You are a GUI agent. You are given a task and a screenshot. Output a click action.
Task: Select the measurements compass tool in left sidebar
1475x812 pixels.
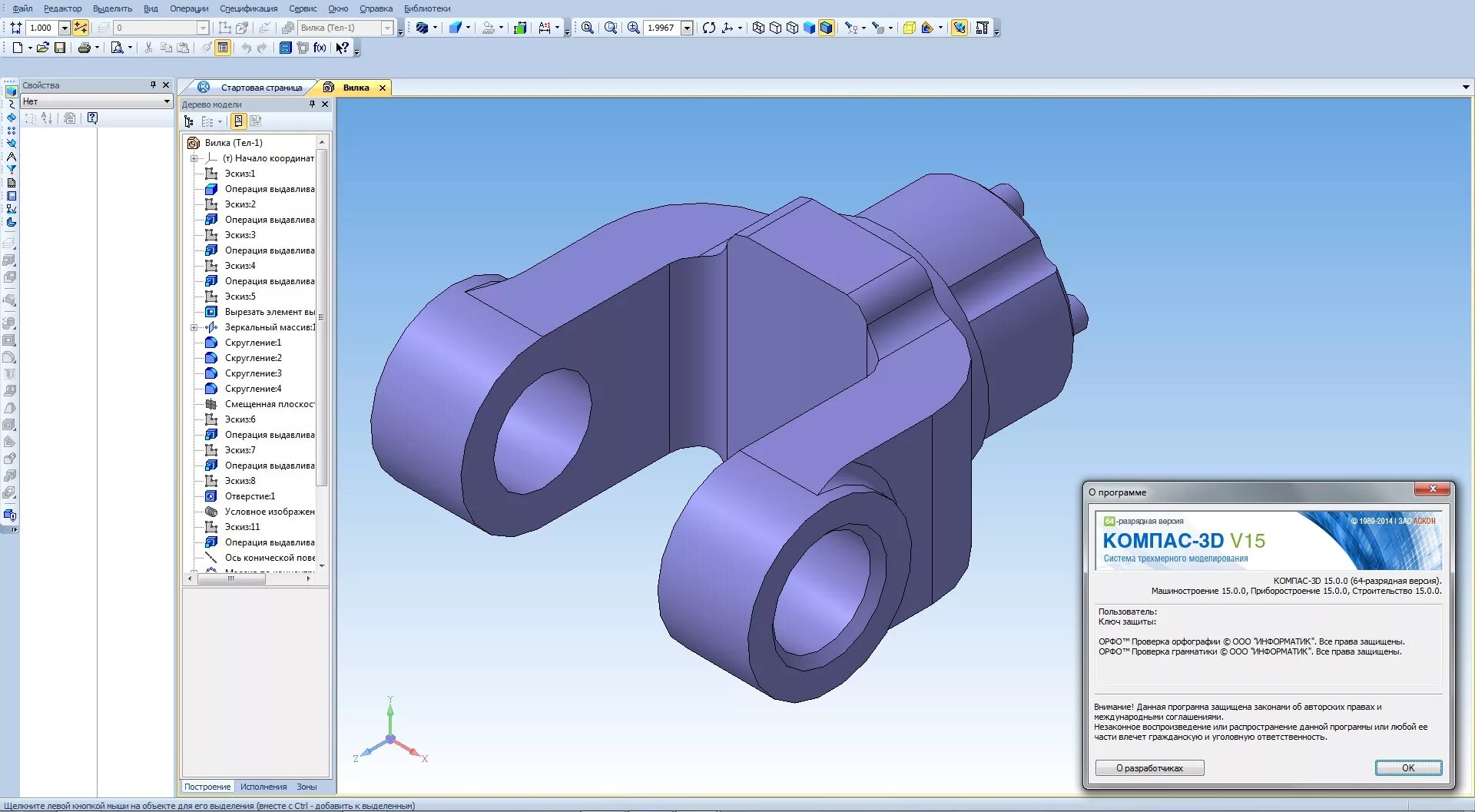tap(11, 157)
